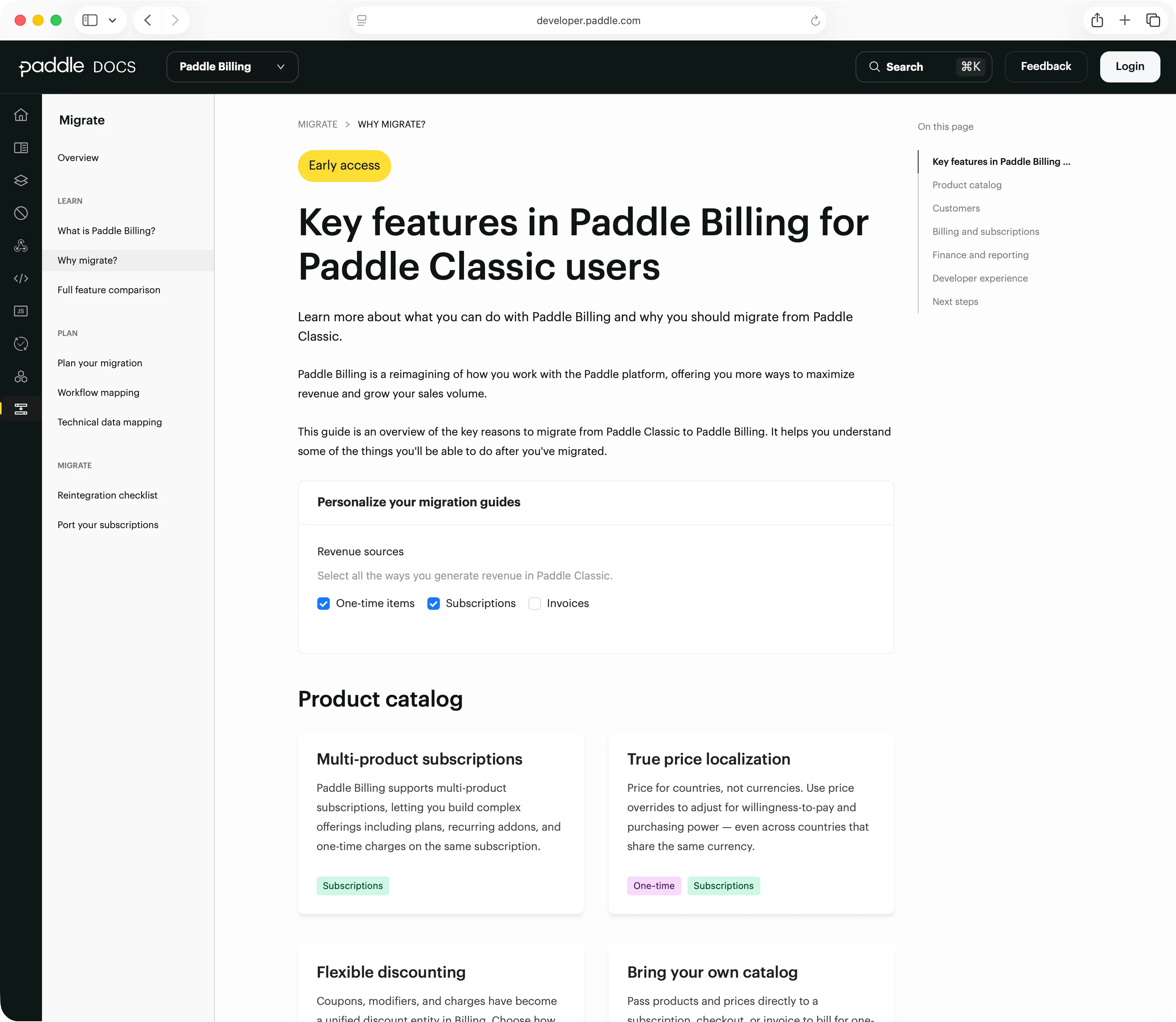Select the highlighted Migrate sidebar icon
The height and width of the screenshot is (1022, 1176).
21,408
